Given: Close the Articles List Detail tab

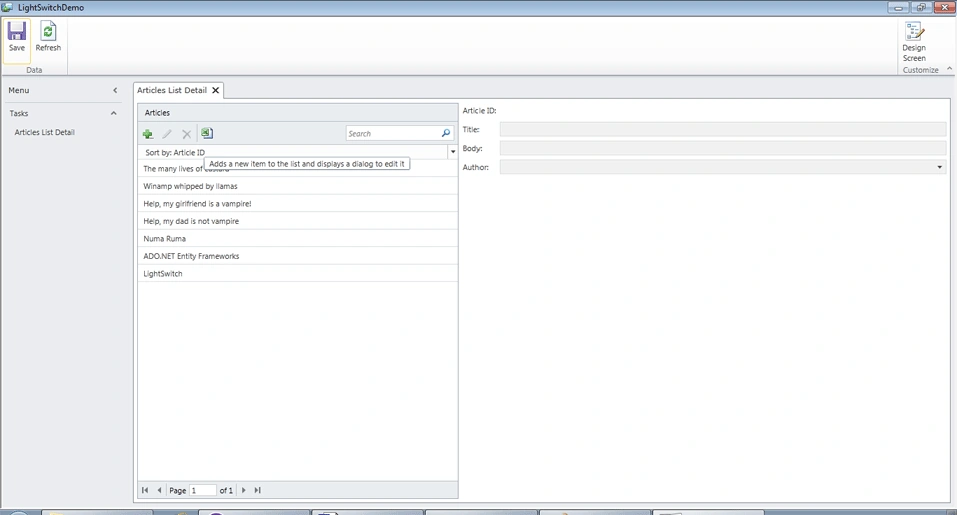Looking at the screenshot, I should click(215, 90).
